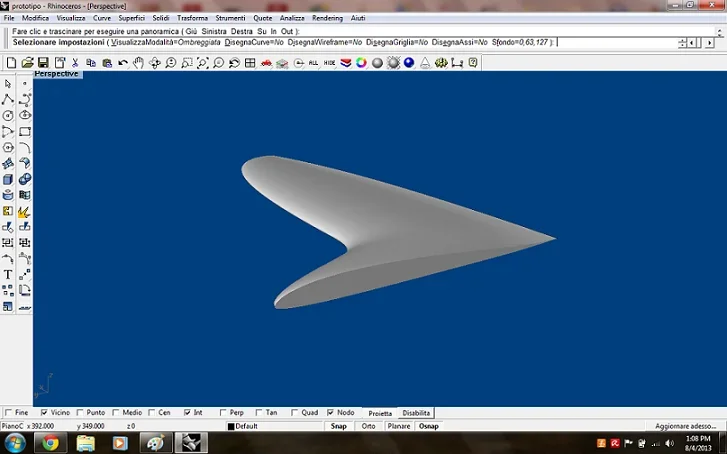Select the Rotate View tool
The image size is (727, 454).
(154, 63)
